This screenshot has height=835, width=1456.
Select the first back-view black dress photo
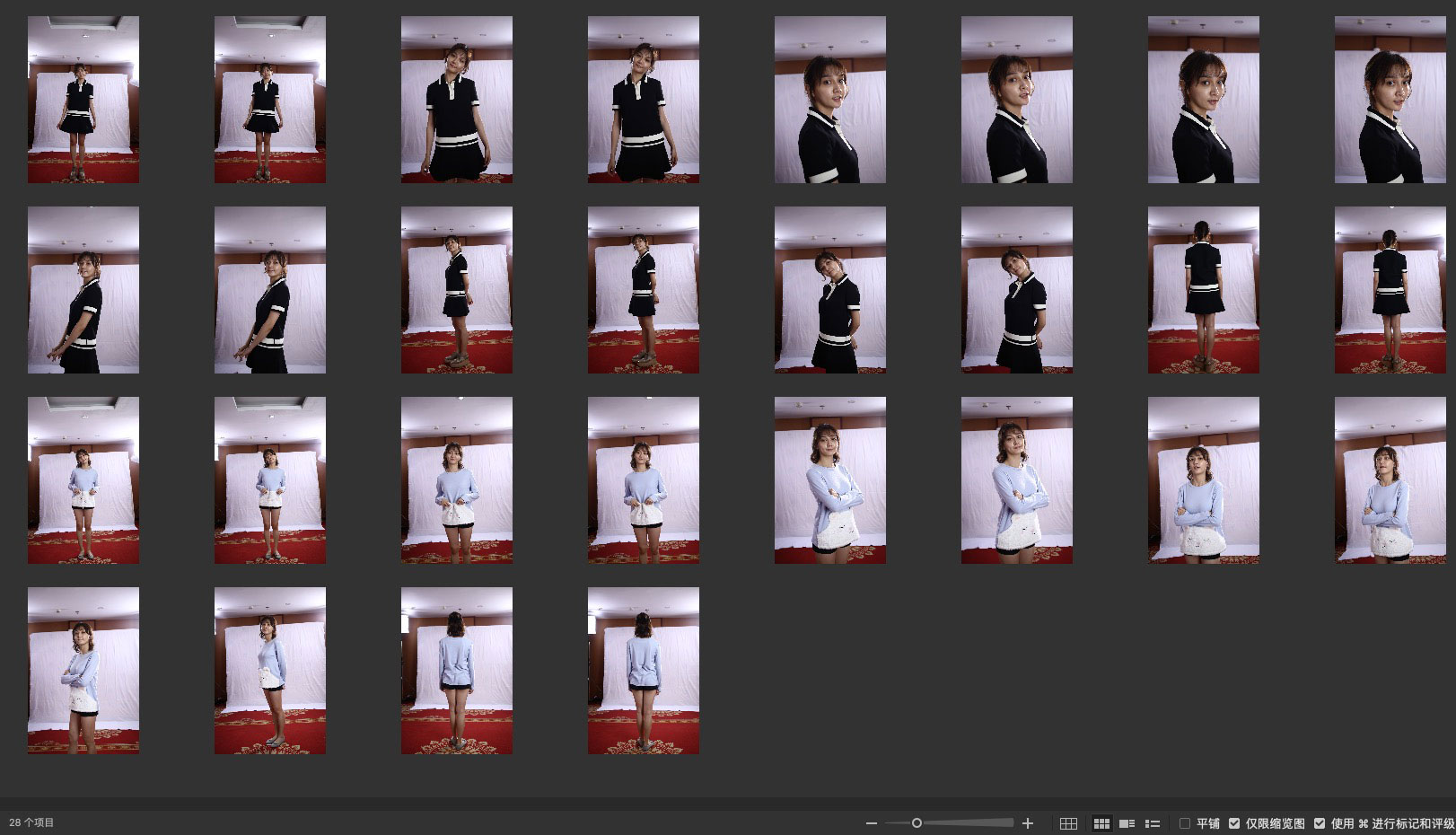click(1203, 290)
